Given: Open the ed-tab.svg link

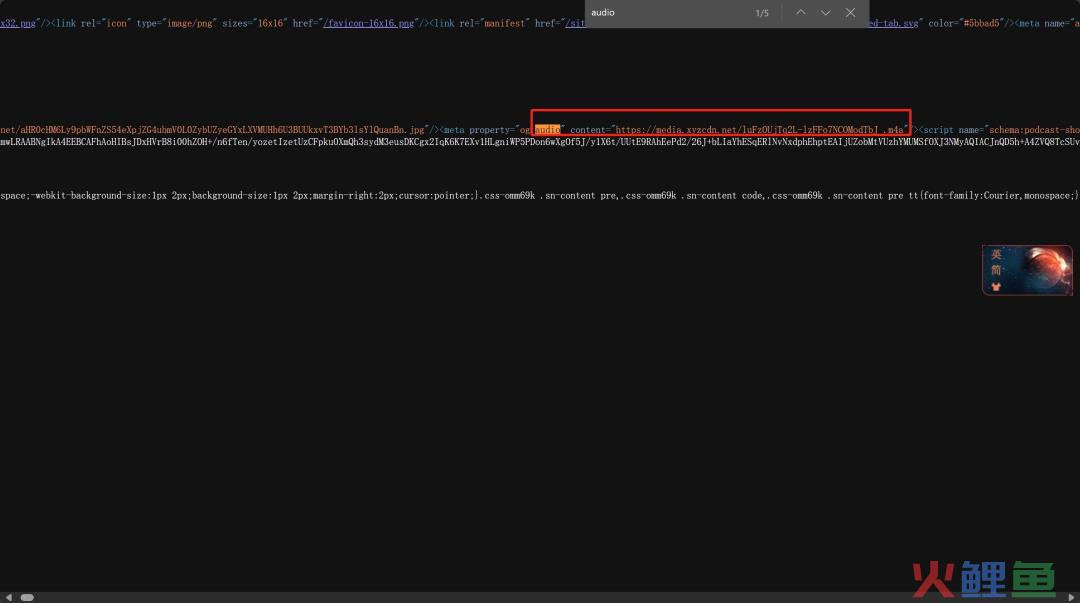Looking at the screenshot, I should point(893,23).
